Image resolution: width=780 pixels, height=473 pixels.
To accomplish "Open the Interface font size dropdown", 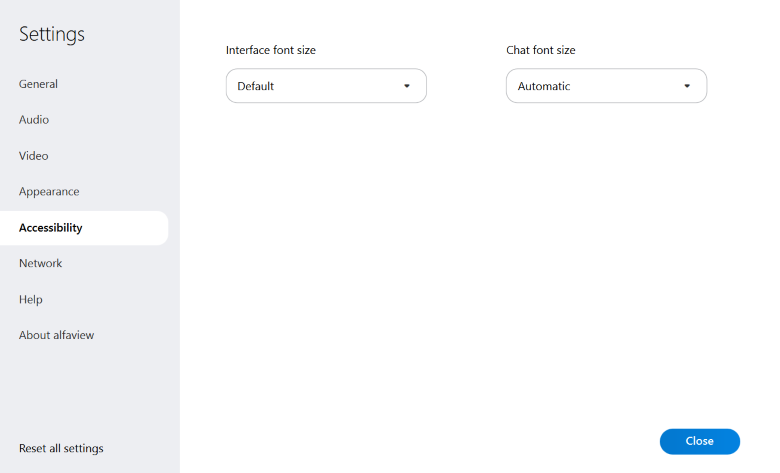I will [x=326, y=86].
